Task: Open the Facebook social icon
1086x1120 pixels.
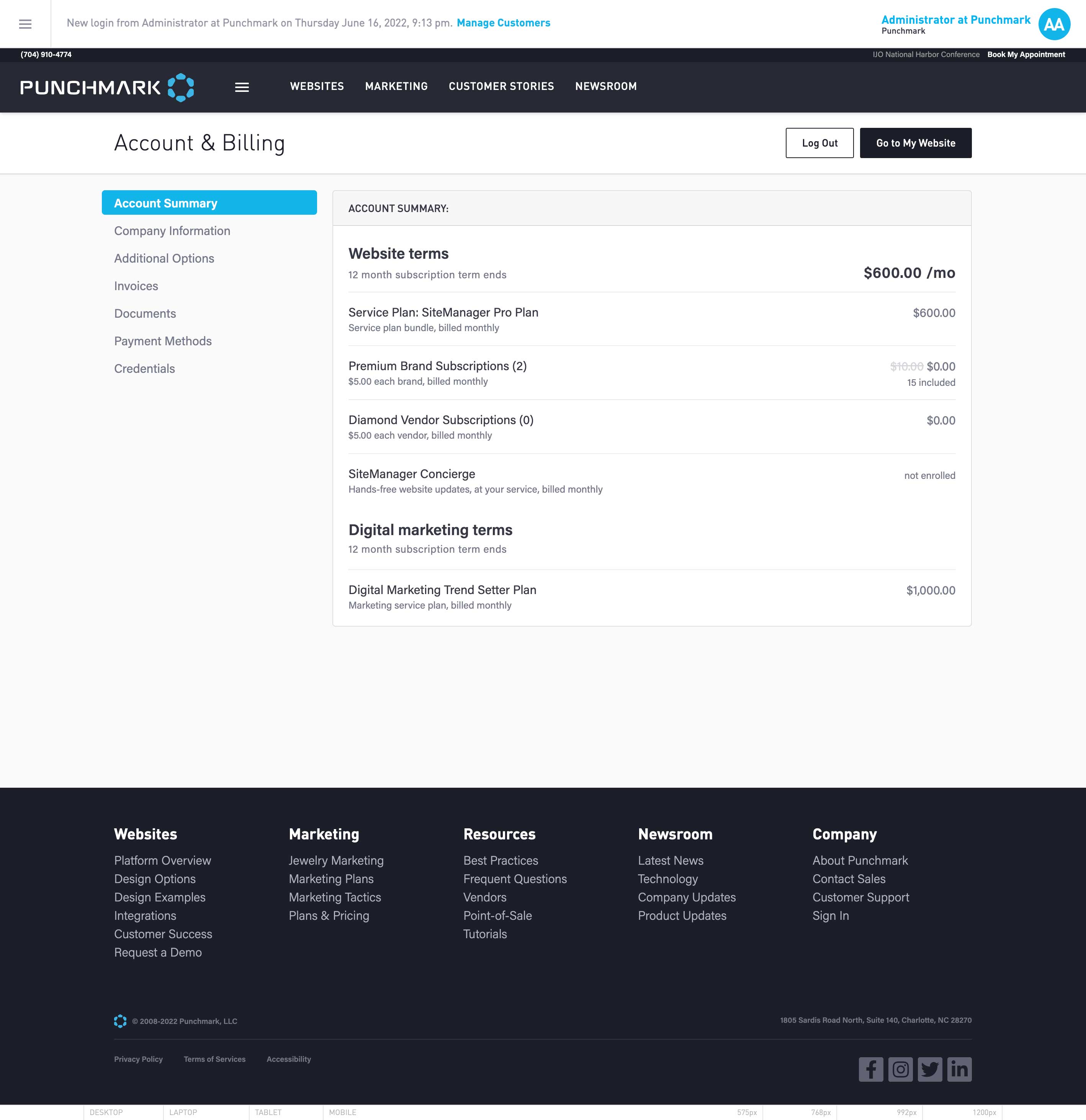Action: [870, 1069]
